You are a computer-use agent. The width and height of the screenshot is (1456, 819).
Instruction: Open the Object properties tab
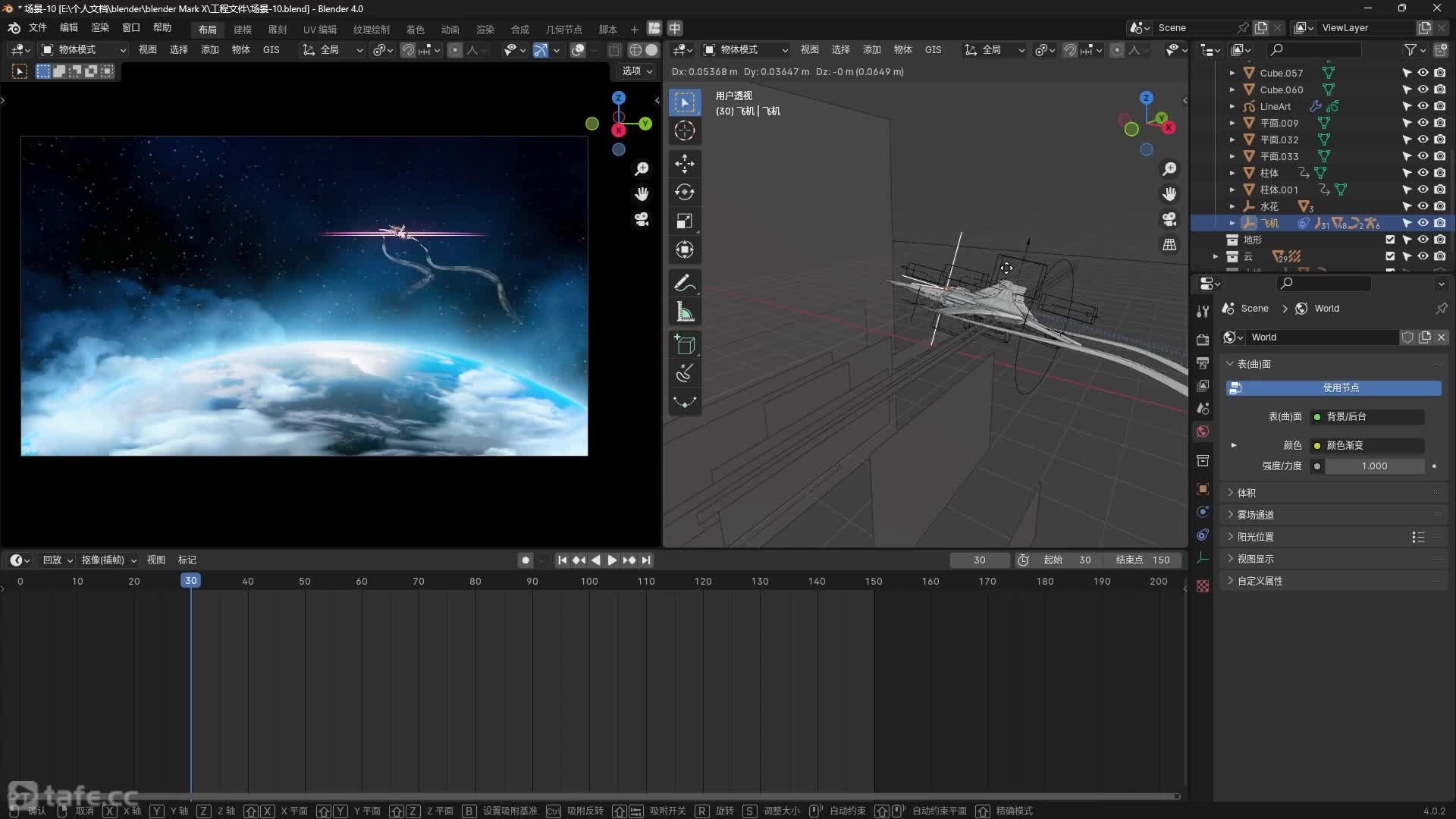(x=1203, y=489)
